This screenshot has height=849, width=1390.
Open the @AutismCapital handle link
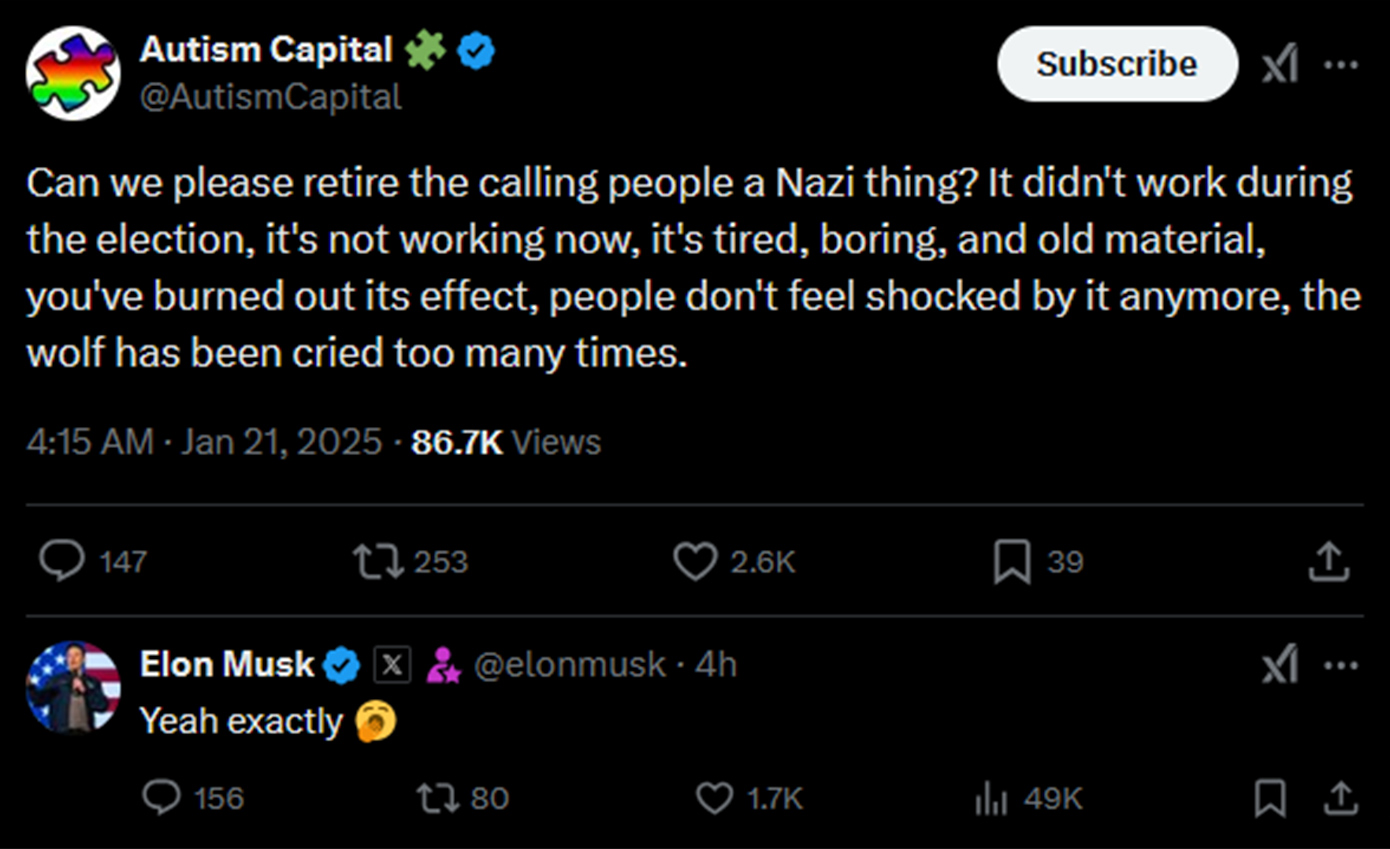(x=271, y=97)
